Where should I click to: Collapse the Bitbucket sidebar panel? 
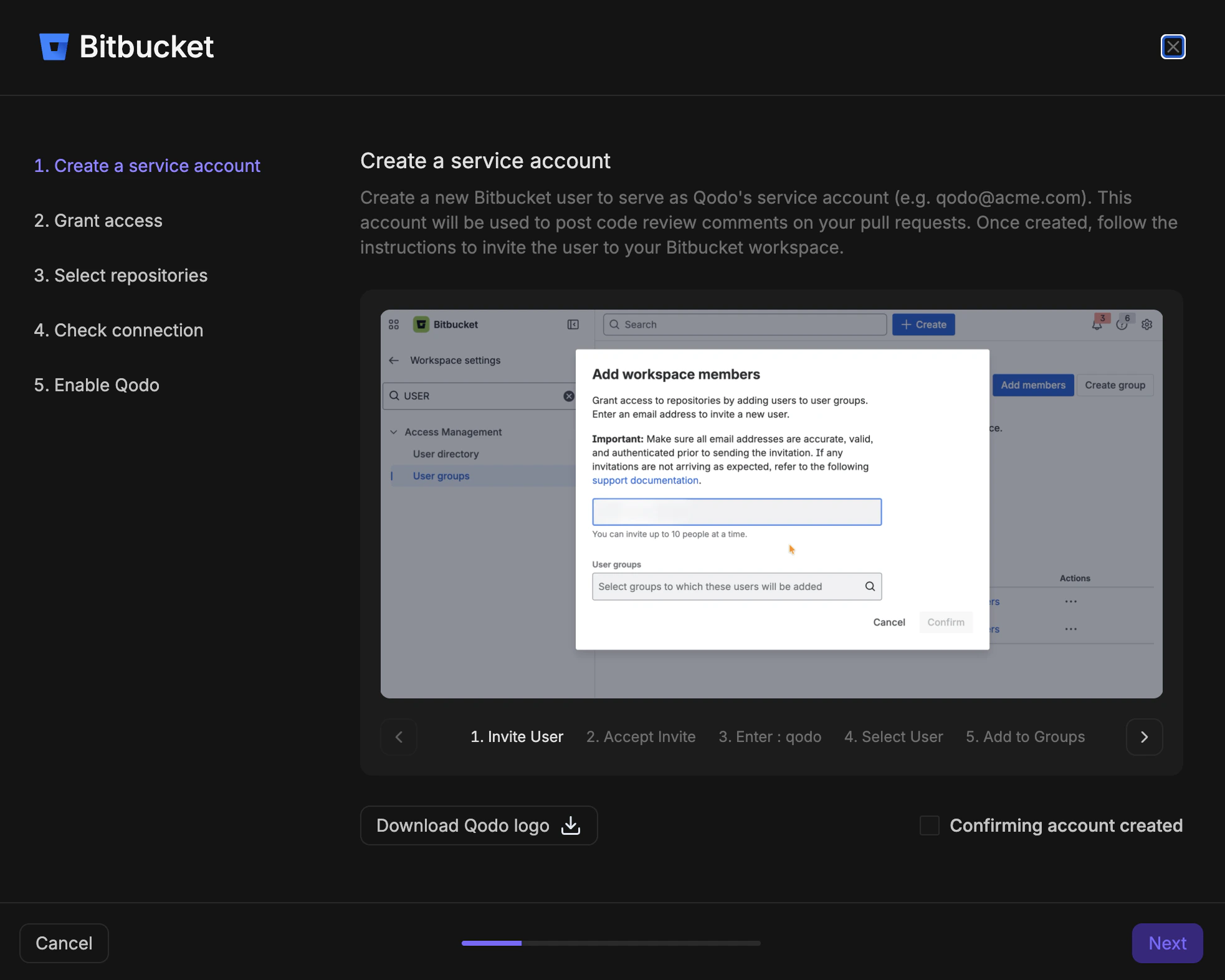click(573, 324)
